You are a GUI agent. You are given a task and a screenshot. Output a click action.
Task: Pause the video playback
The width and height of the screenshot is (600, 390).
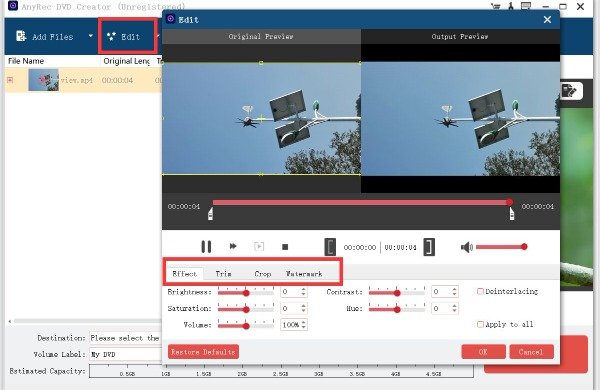click(x=206, y=246)
